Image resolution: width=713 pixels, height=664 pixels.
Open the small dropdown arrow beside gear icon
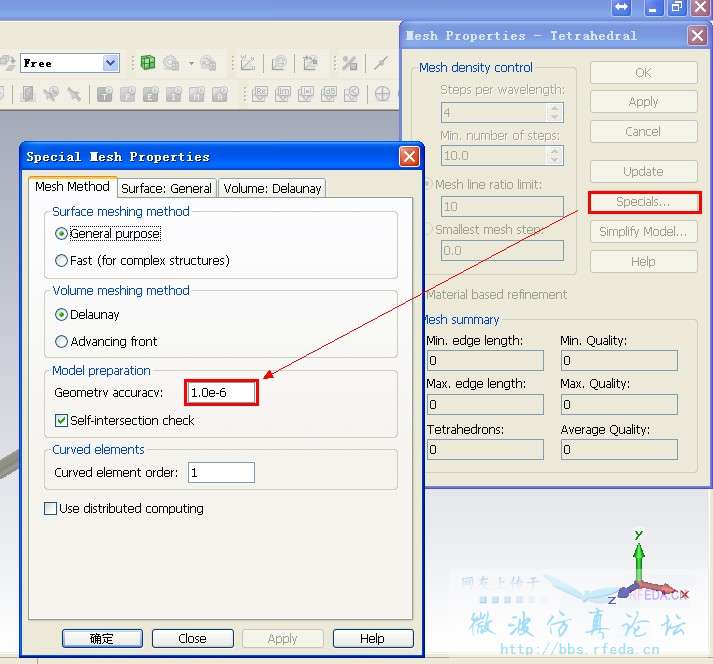[191, 63]
